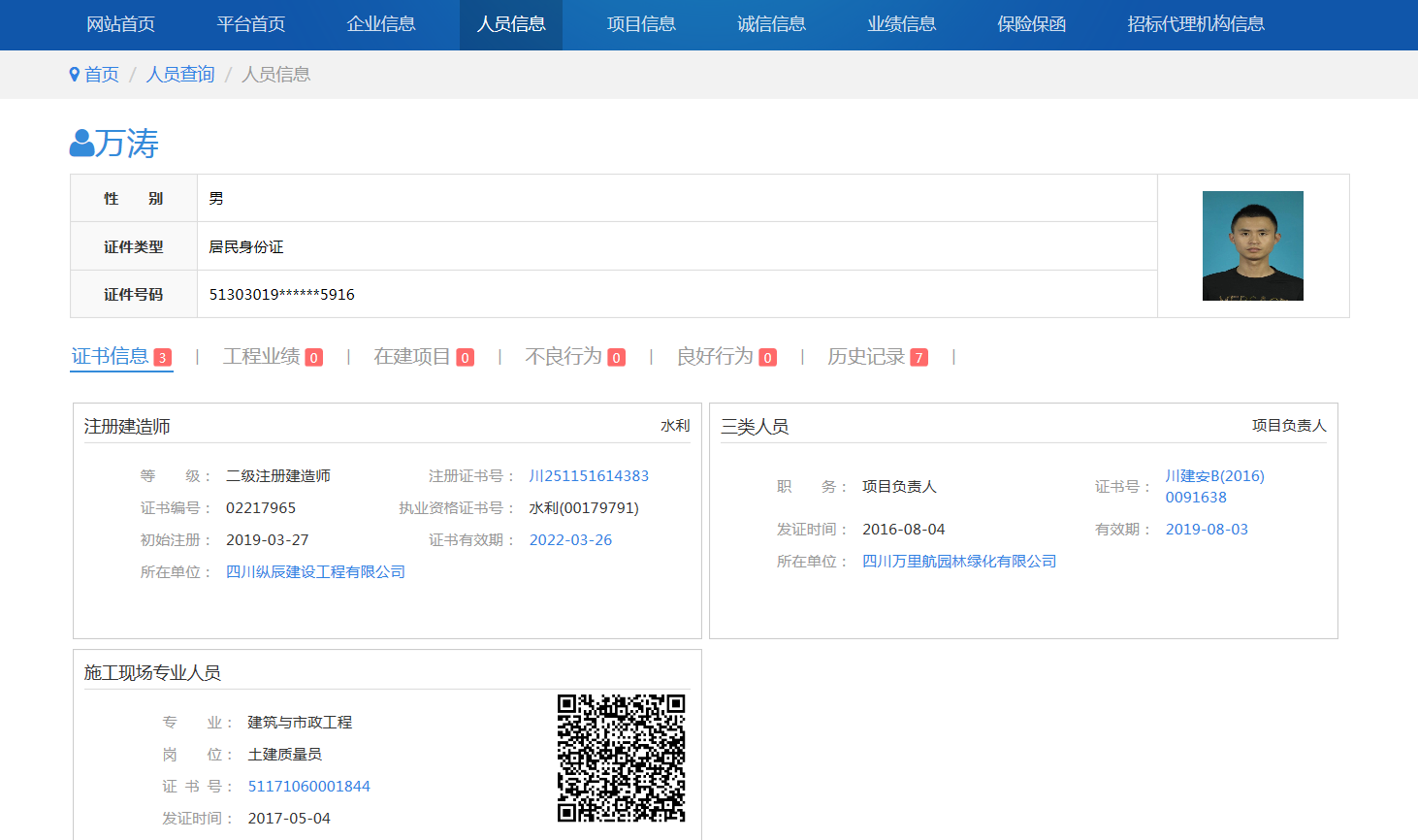
Task: Click the 历史记录 badge showing 7
Action: click(918, 358)
